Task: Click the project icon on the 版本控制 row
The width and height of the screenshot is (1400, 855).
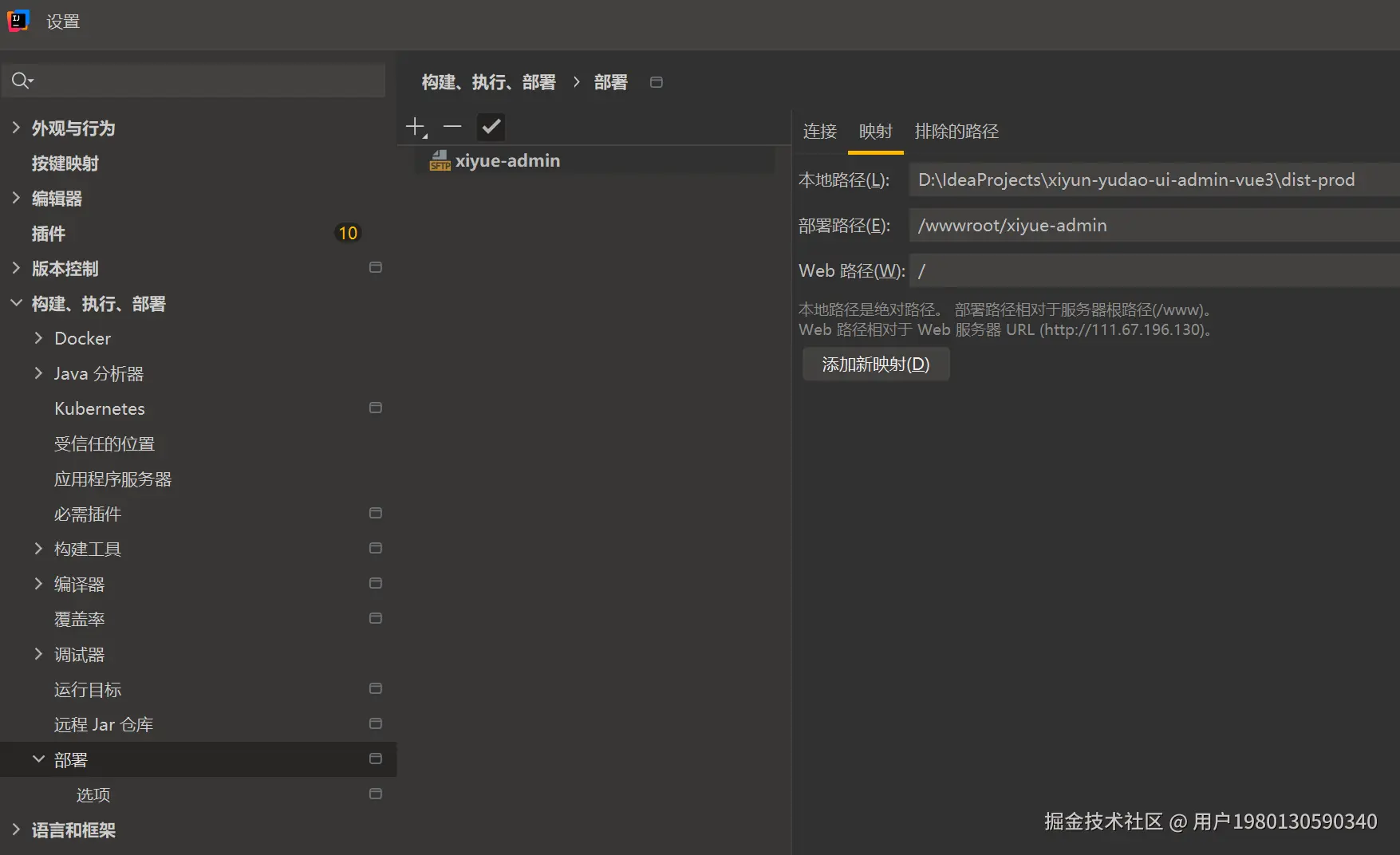Action: point(376,267)
